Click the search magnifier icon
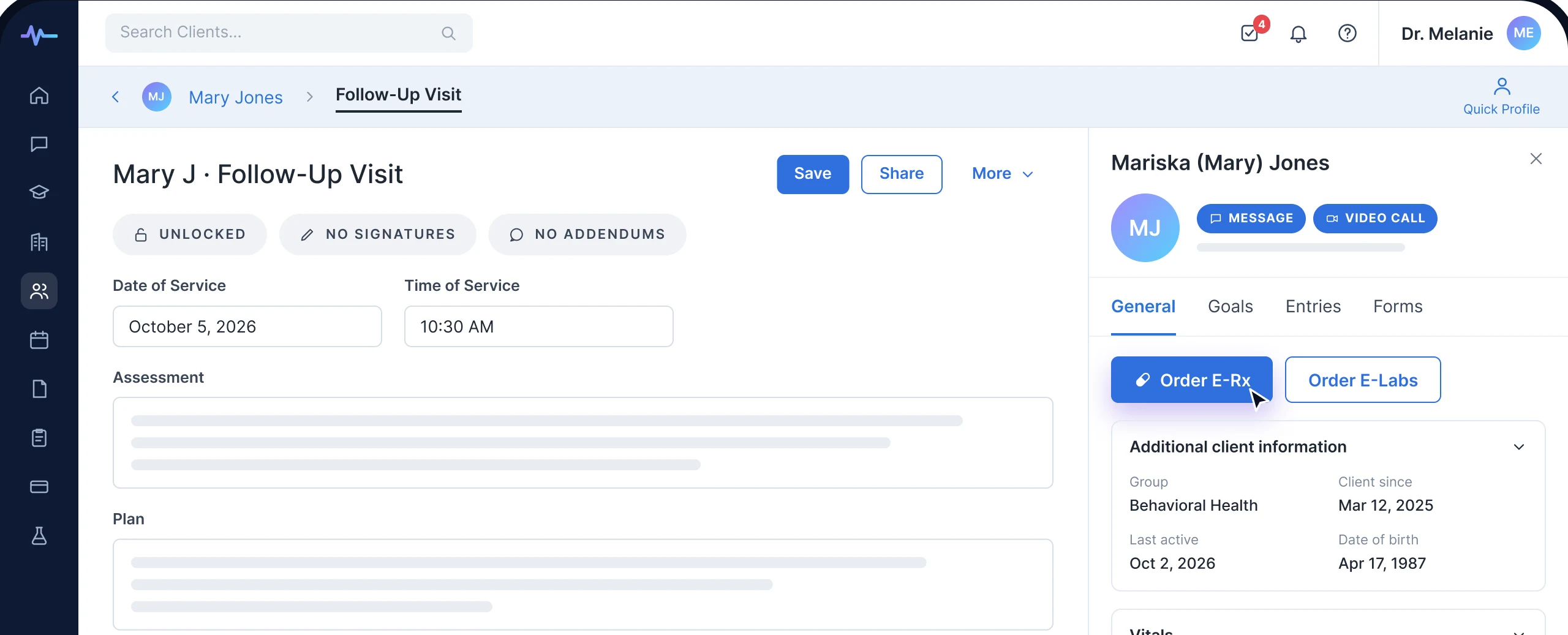 (x=448, y=33)
